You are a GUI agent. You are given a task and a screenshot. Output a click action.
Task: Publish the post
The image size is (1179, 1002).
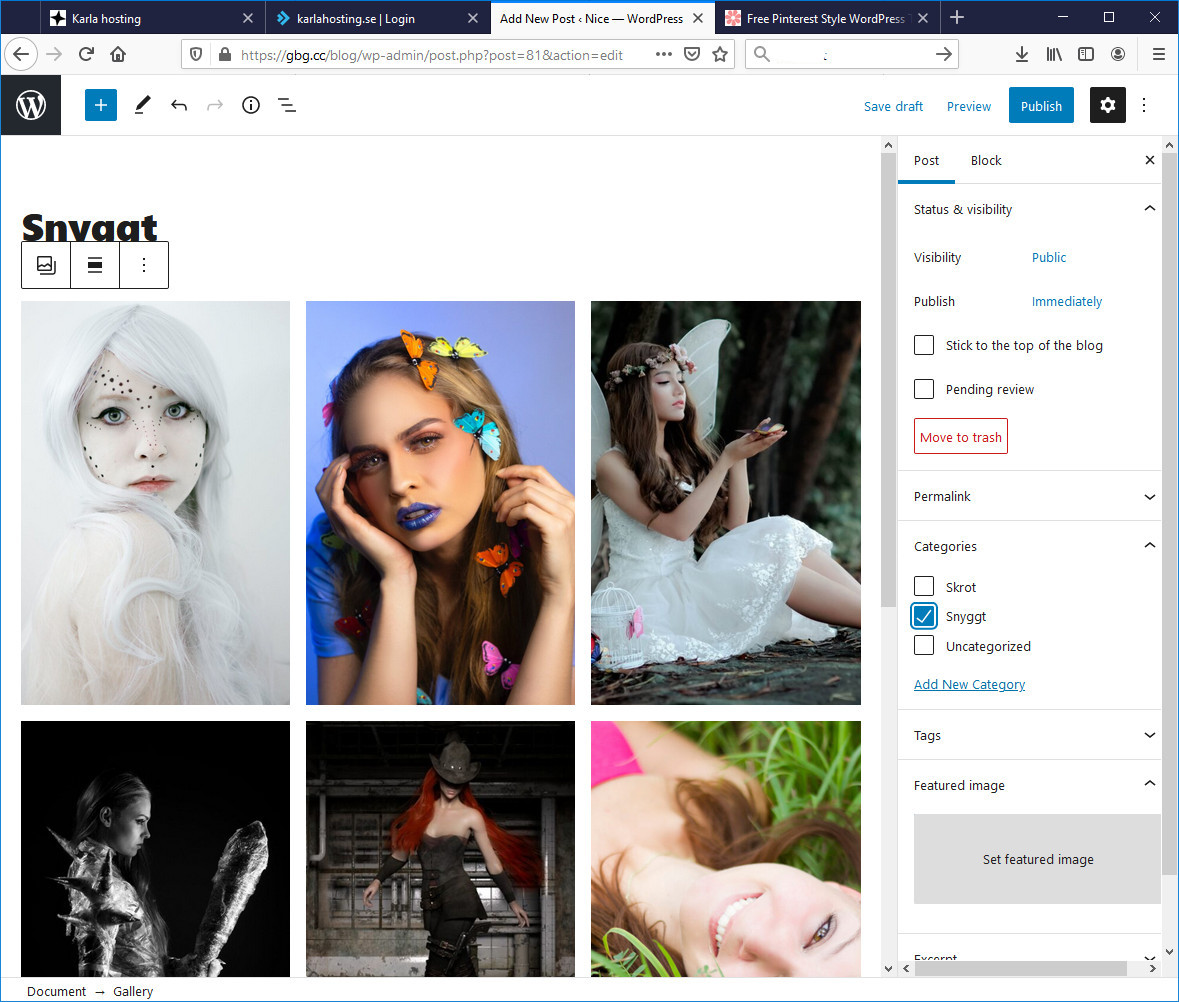click(1041, 106)
